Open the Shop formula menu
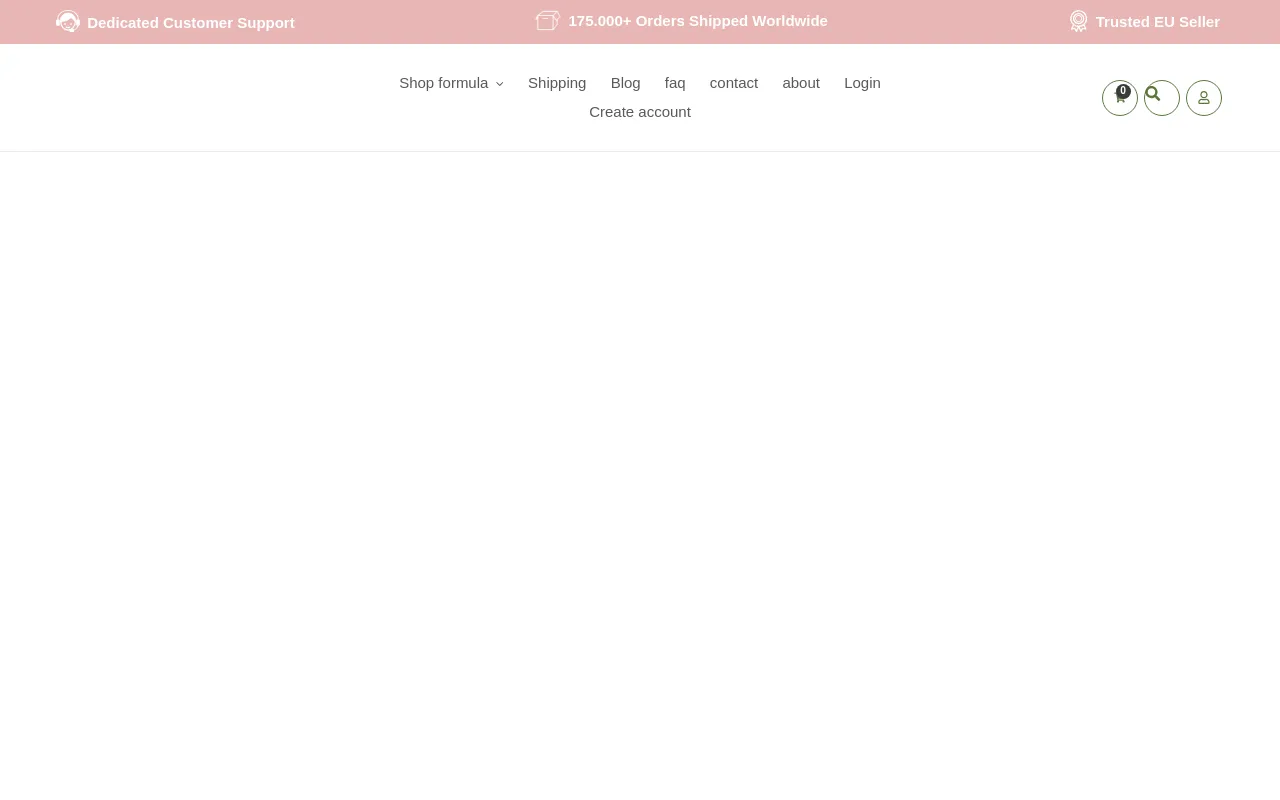 click(x=443, y=83)
